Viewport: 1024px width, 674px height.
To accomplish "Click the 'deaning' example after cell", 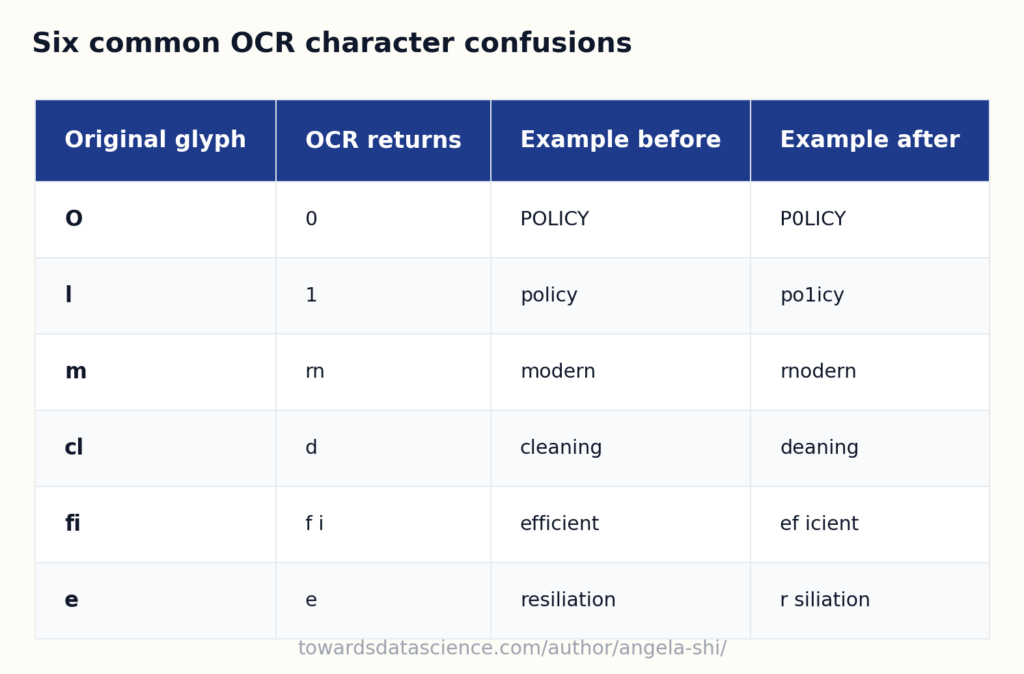I will click(x=870, y=448).
